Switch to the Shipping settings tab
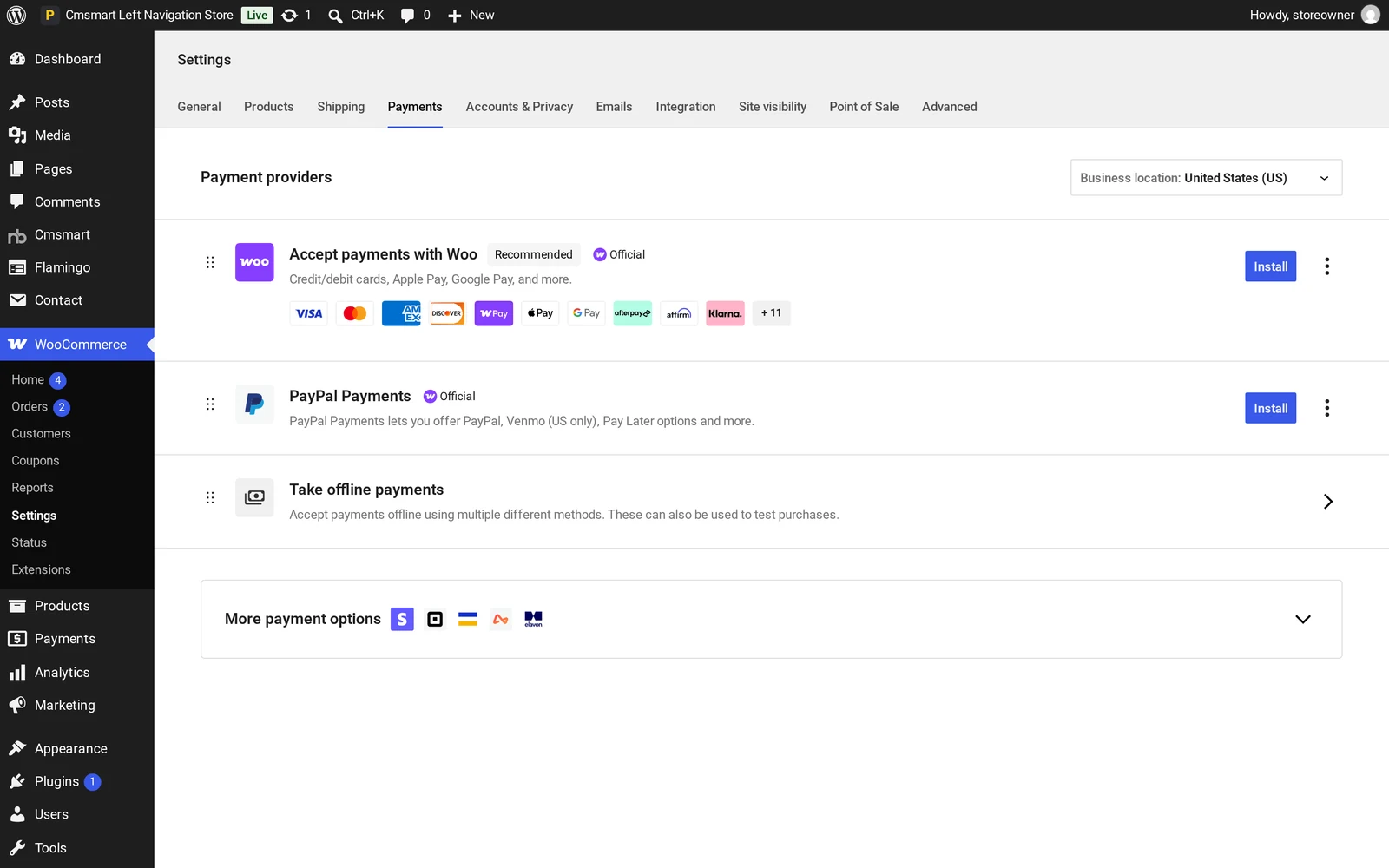The height and width of the screenshot is (868, 1389). (x=340, y=107)
